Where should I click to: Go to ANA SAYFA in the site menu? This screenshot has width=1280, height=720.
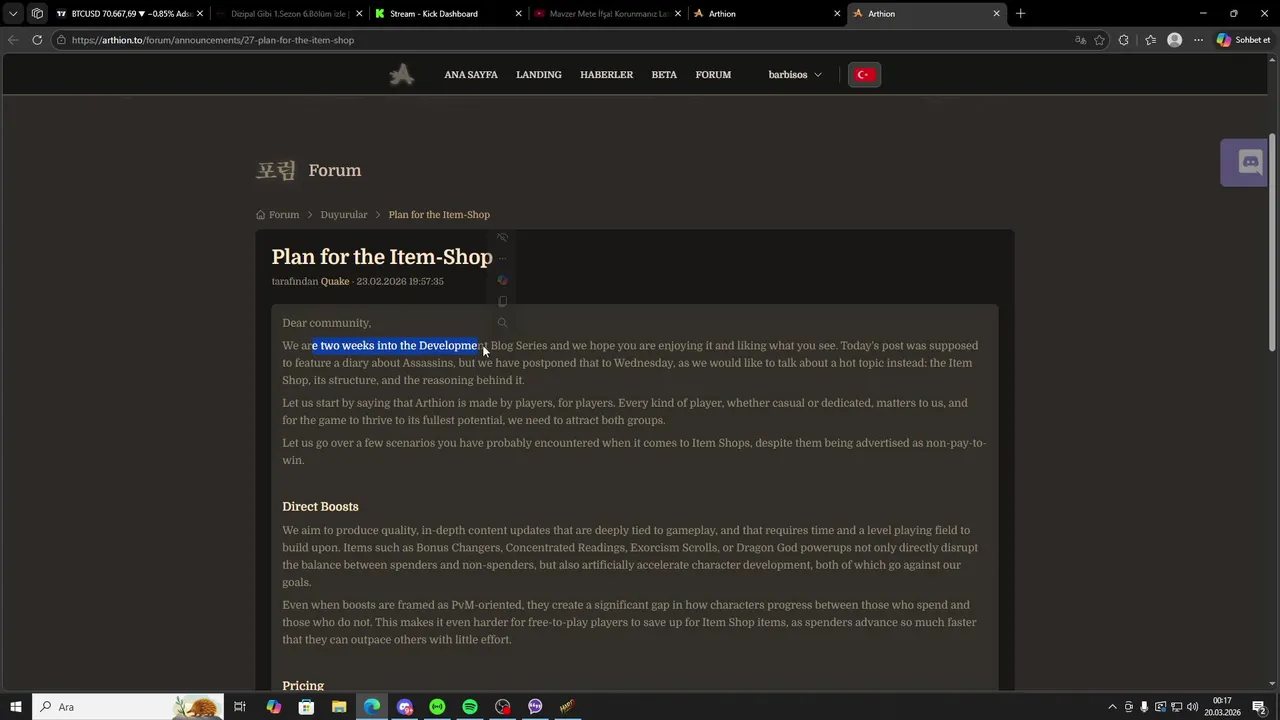471,75
